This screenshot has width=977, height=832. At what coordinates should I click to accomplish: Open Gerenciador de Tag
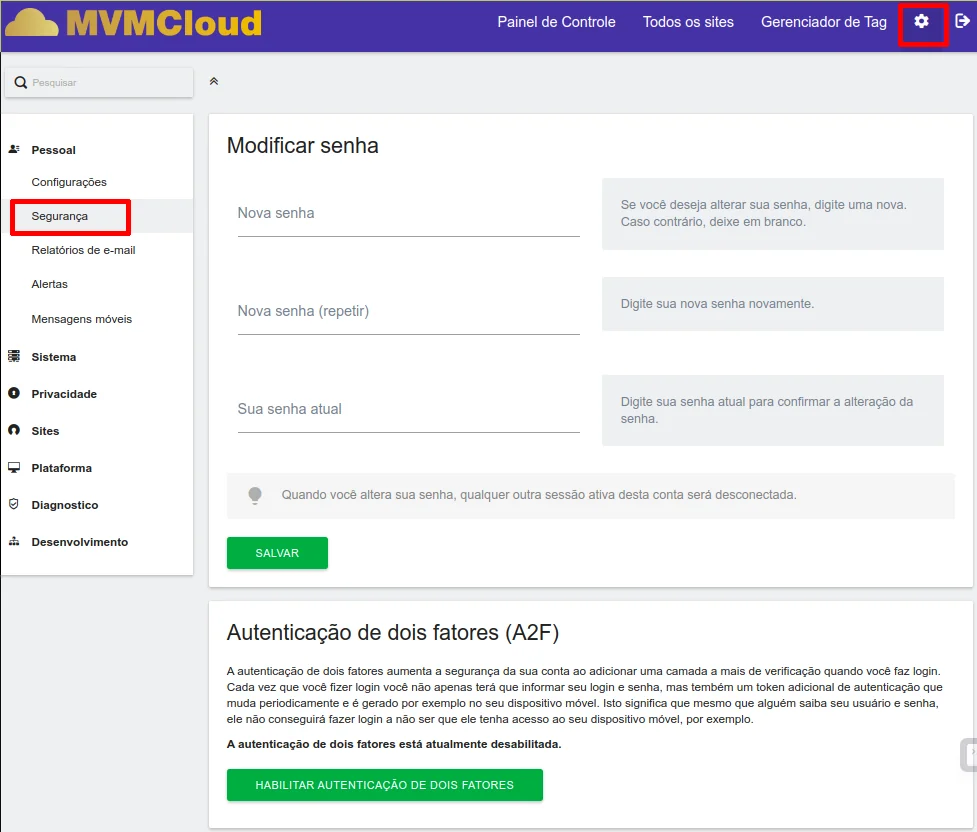pos(823,22)
